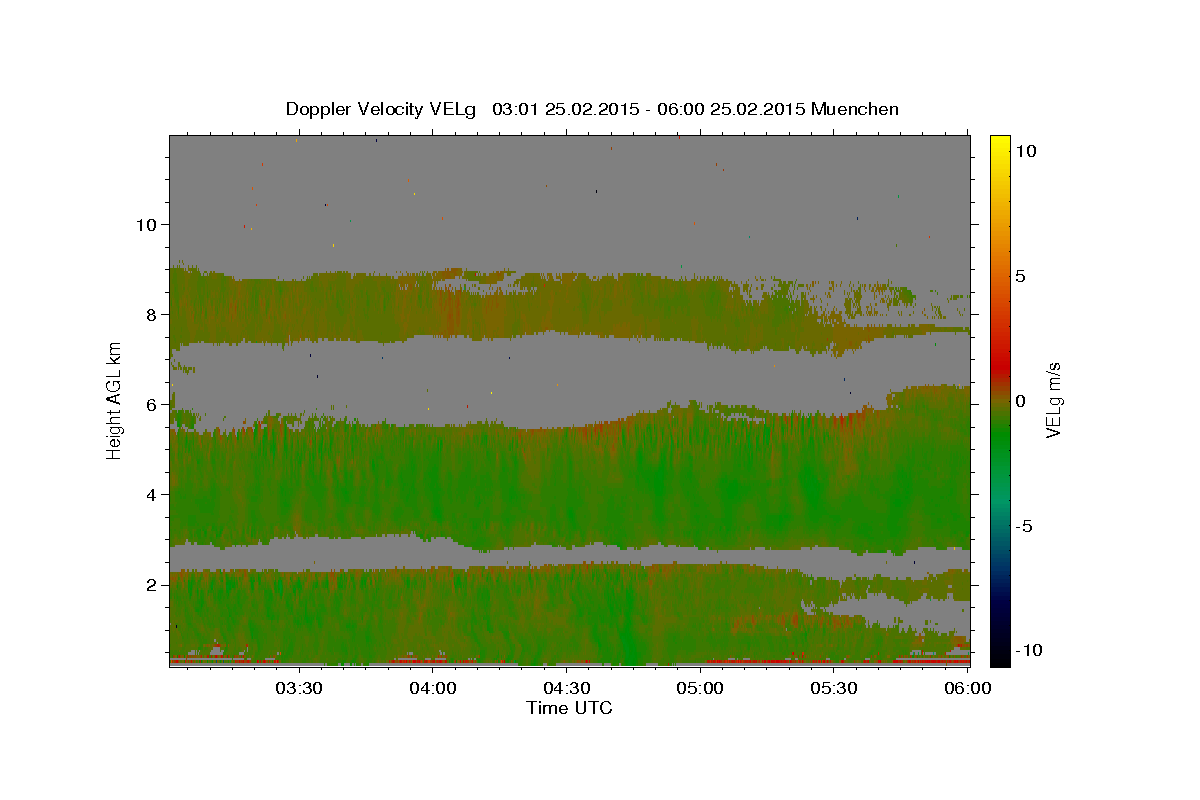Click the end time '06:00 25.02.2015' in title

tap(731, 109)
